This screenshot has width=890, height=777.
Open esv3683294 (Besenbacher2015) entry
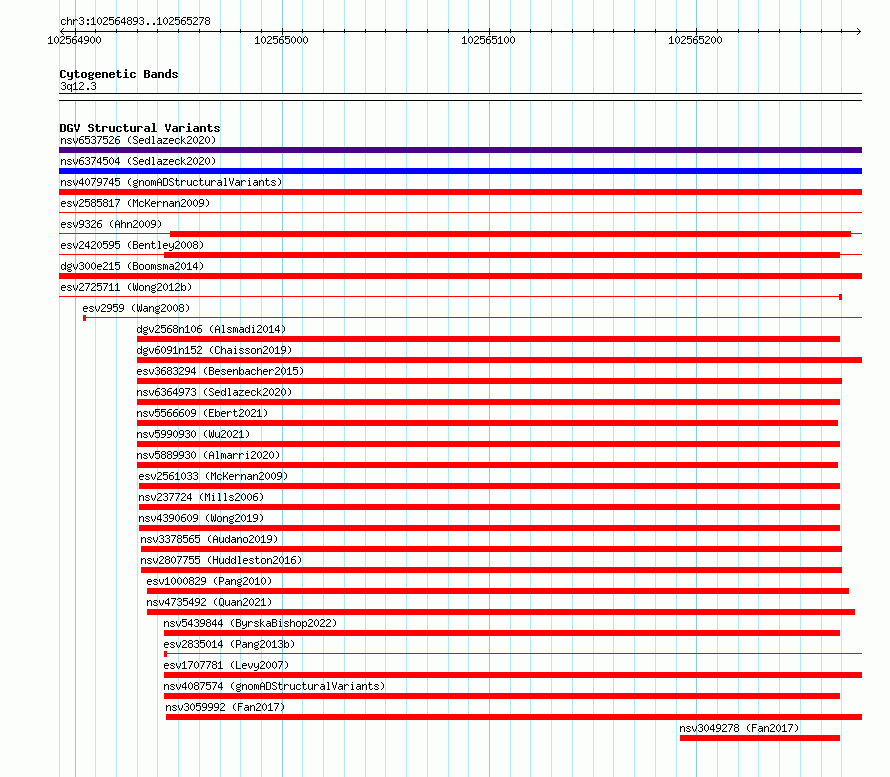click(x=220, y=371)
